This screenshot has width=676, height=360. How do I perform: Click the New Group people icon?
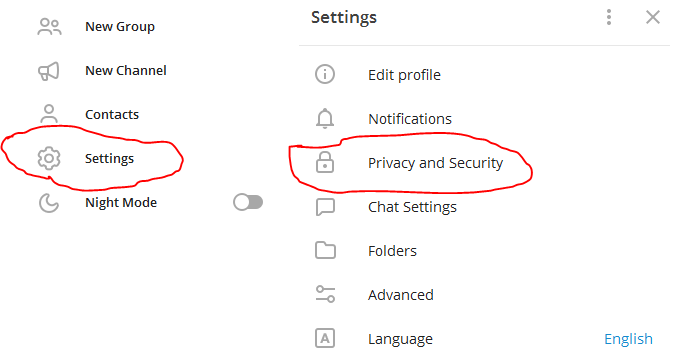pyautogui.click(x=49, y=27)
